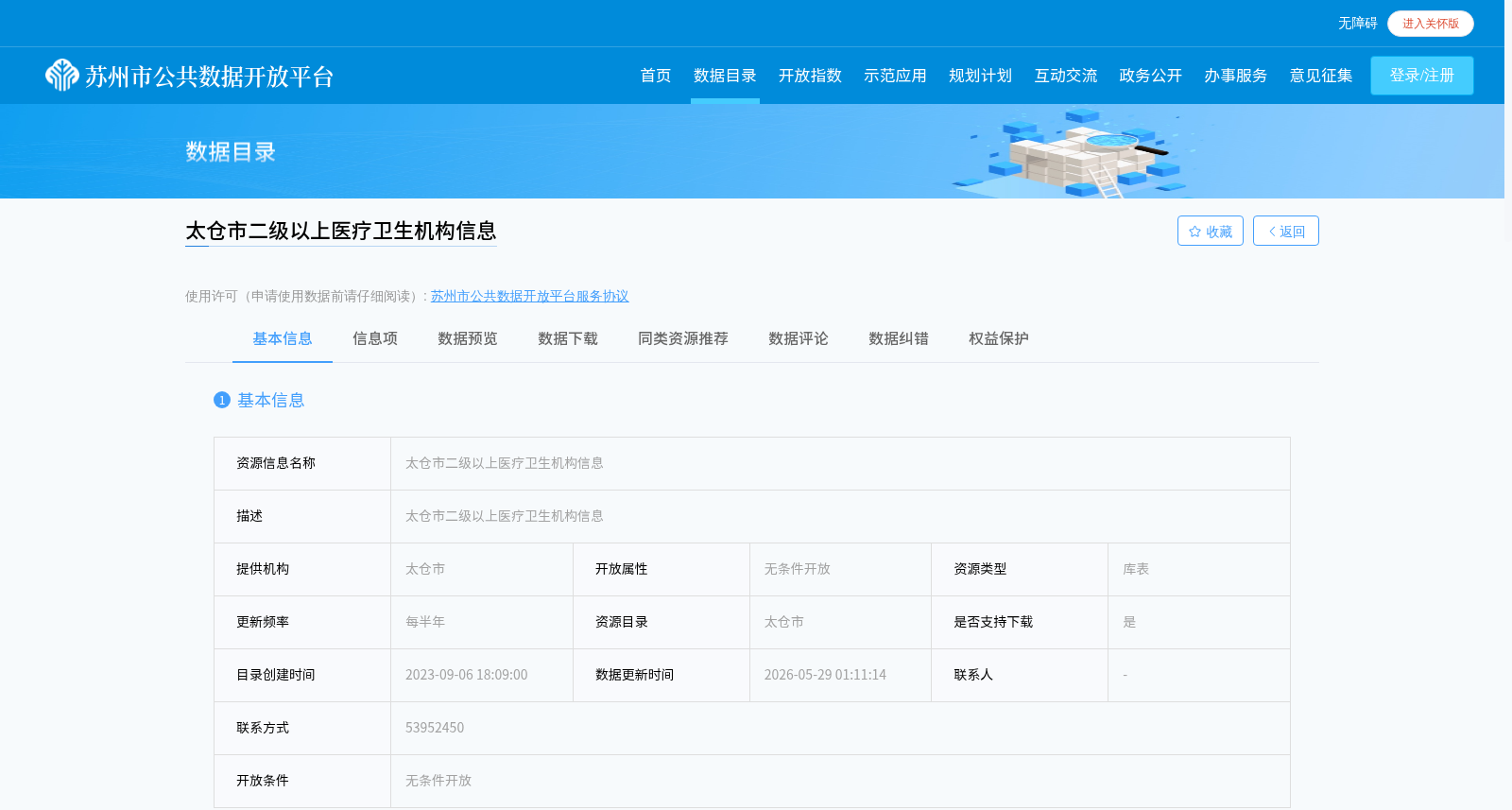Click the star 收藏 favorite button
Image resolution: width=1512 pixels, height=810 pixels.
(x=1210, y=231)
